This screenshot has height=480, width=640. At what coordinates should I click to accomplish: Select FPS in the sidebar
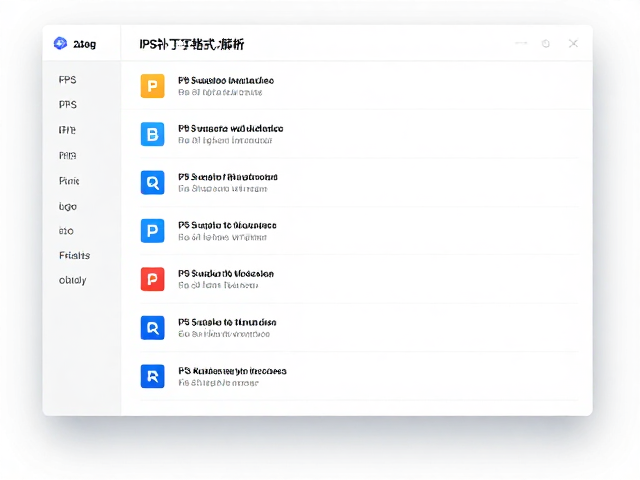pyautogui.click(x=67, y=80)
